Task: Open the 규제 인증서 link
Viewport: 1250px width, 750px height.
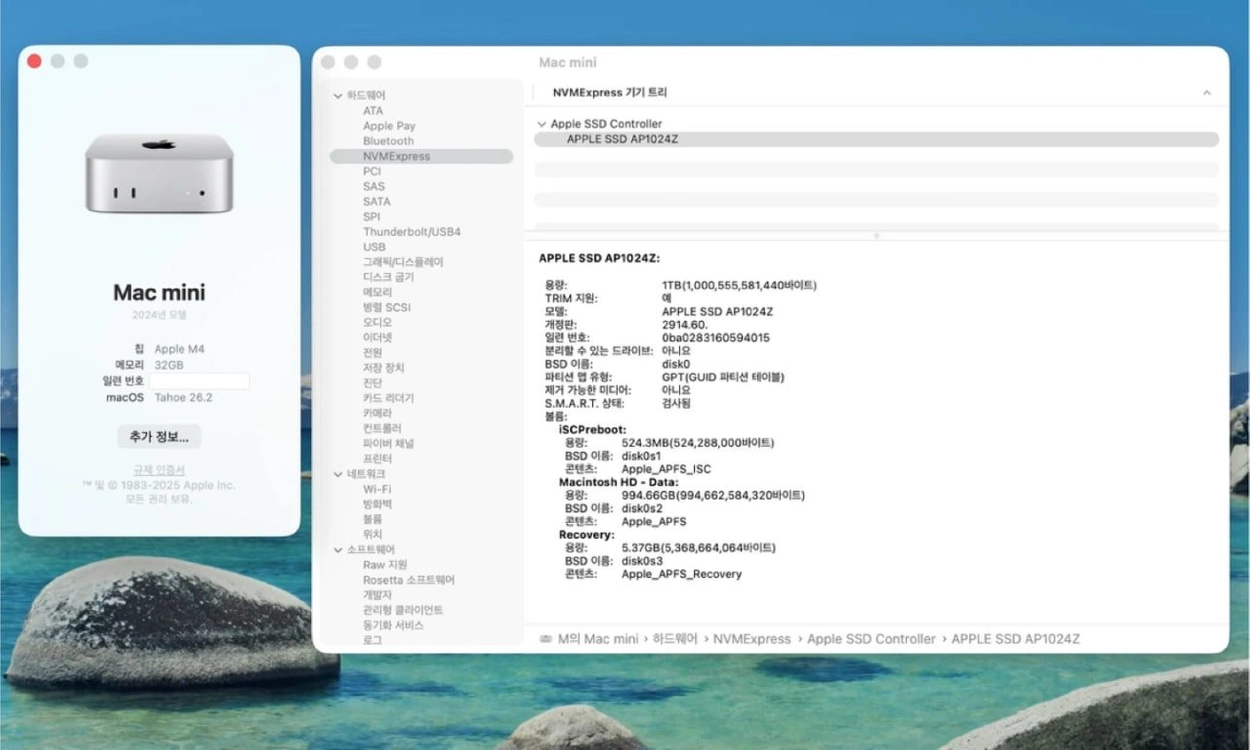Action: 159,470
